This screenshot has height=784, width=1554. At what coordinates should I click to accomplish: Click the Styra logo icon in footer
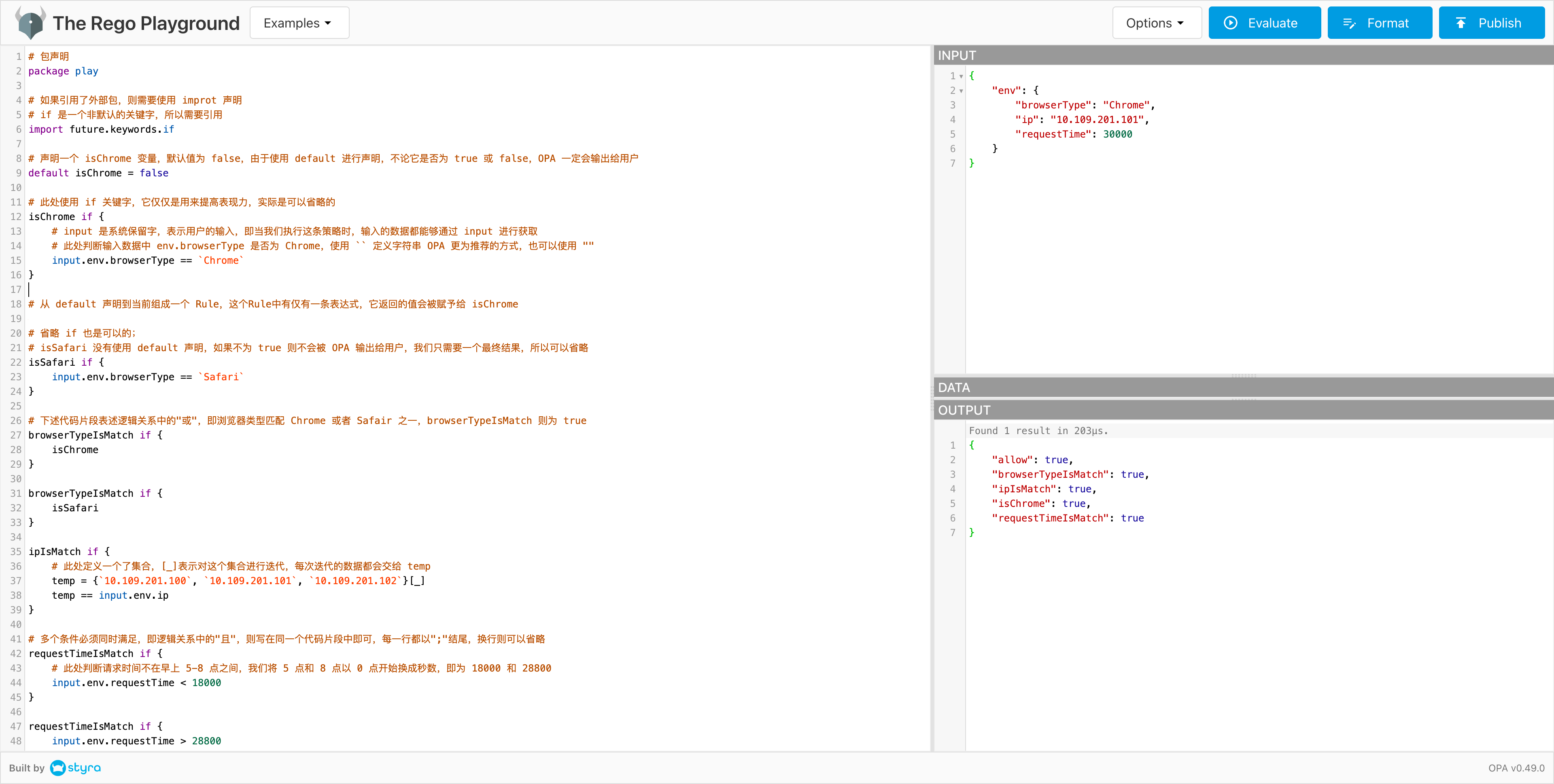pyautogui.click(x=58, y=768)
